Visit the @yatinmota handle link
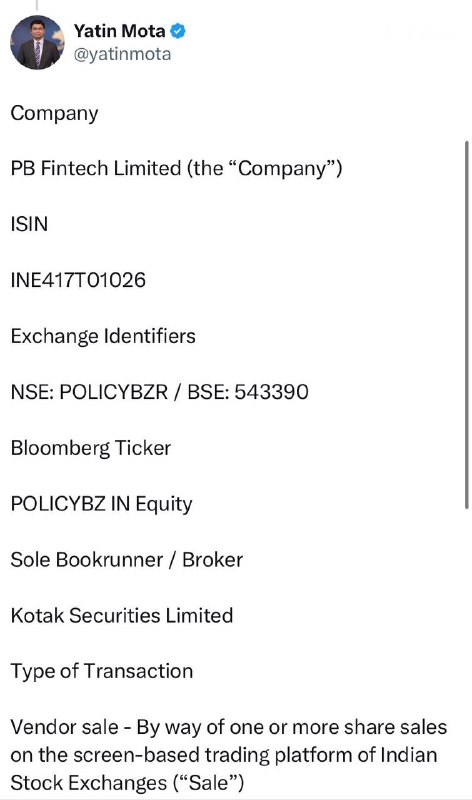The width and height of the screenshot is (472, 800). point(122,54)
